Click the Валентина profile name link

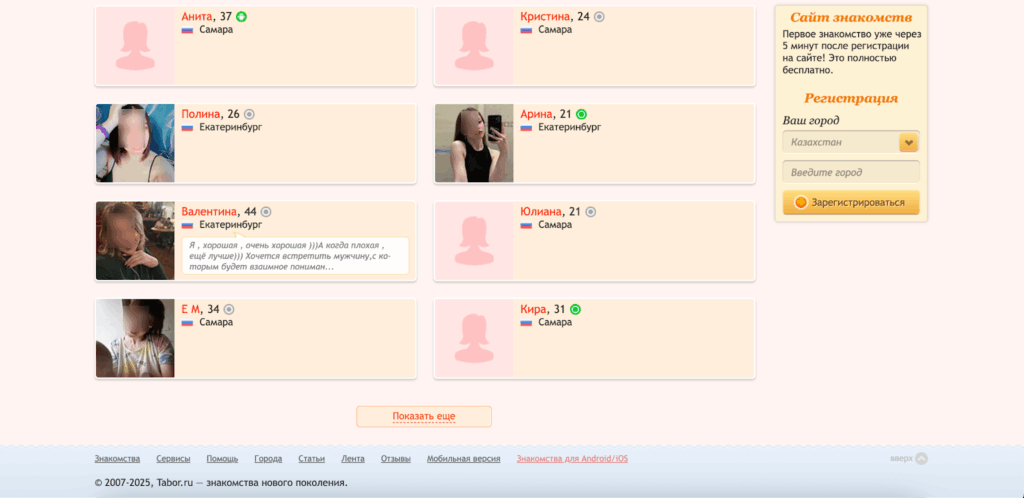(209, 212)
